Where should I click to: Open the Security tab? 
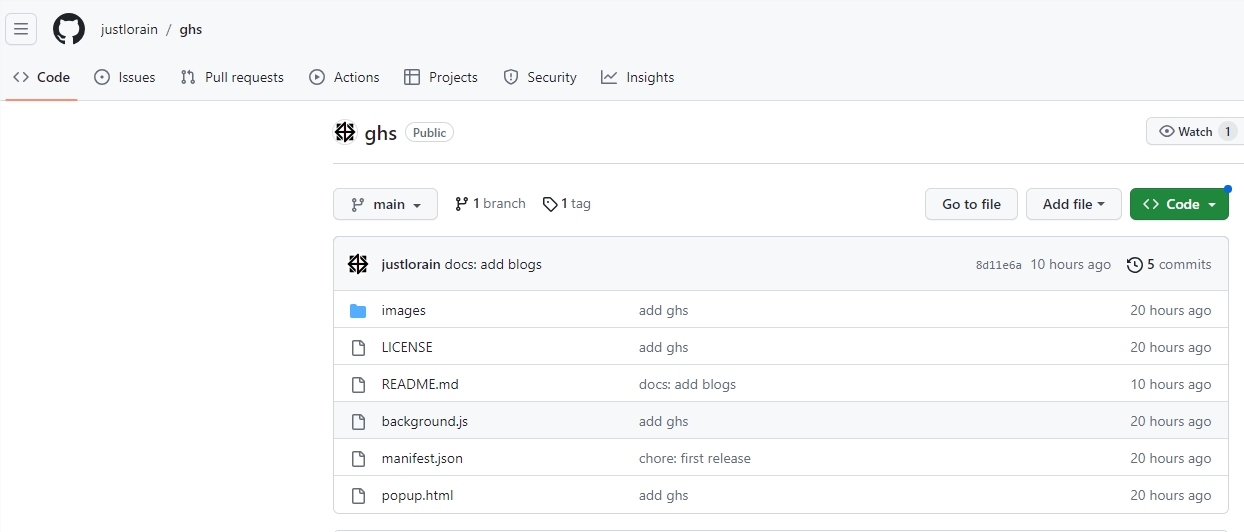coord(540,77)
